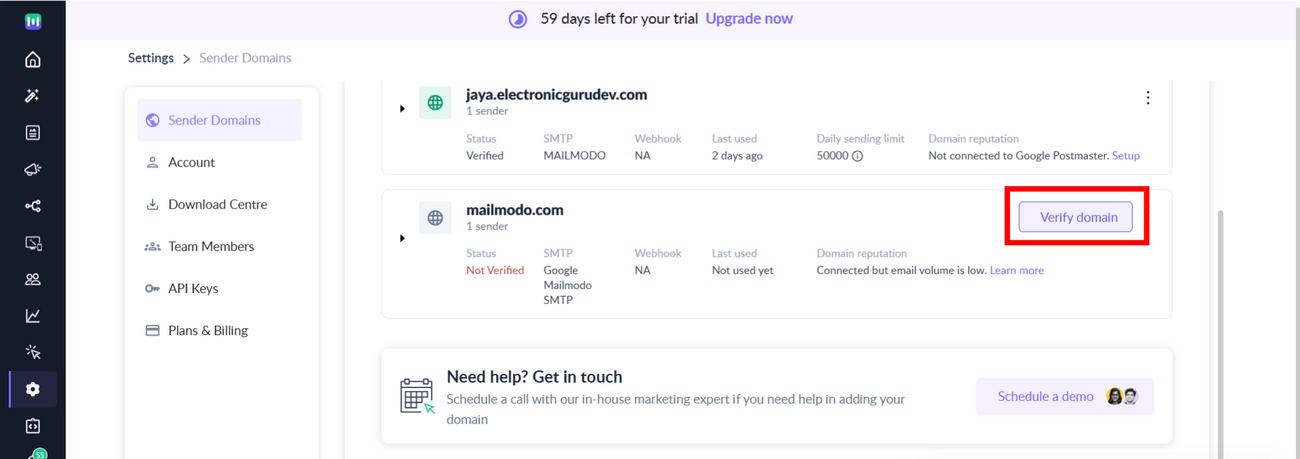Click the green globe icon for jaya.electronicgurudev.com
This screenshot has width=1300, height=459.
[435, 103]
